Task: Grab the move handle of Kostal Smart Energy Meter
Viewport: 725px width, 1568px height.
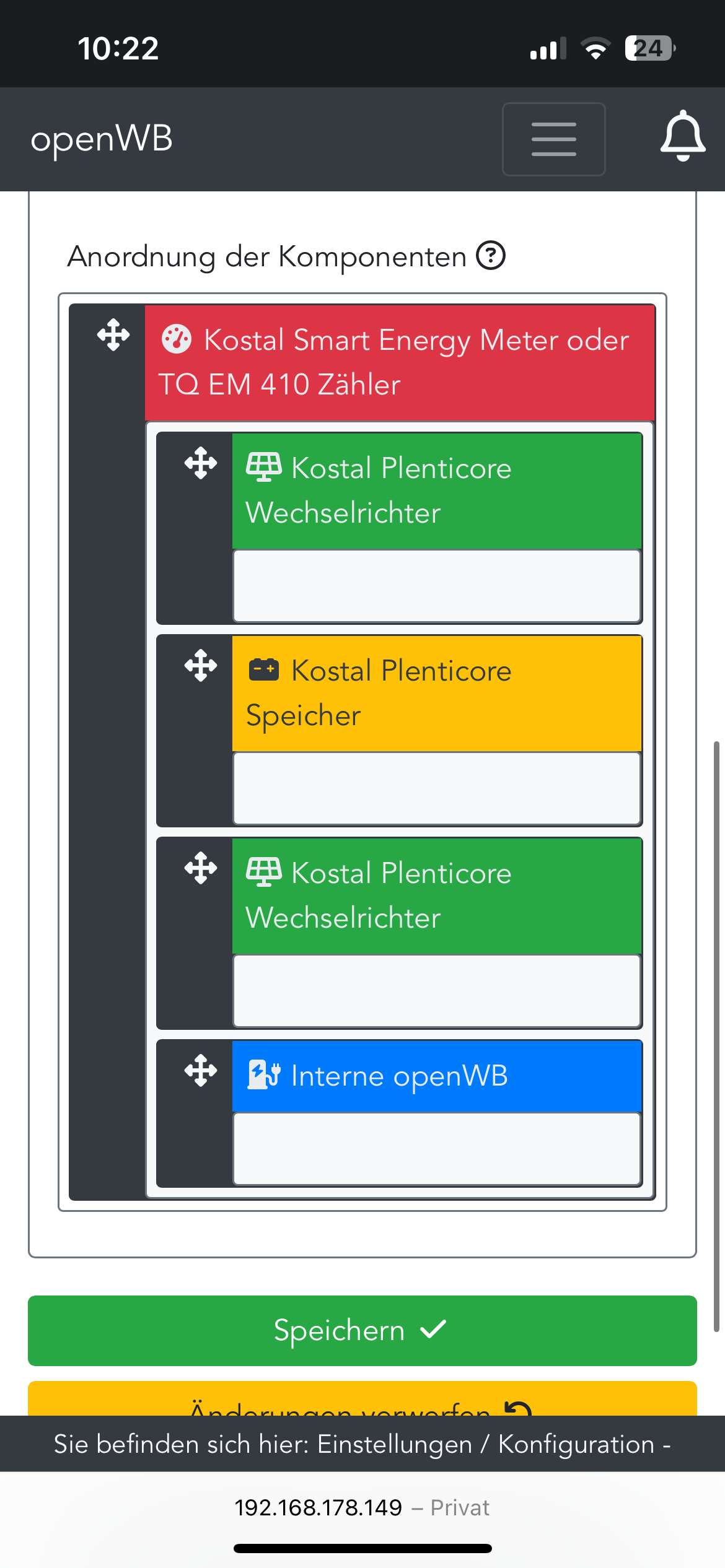Action: 113,335
